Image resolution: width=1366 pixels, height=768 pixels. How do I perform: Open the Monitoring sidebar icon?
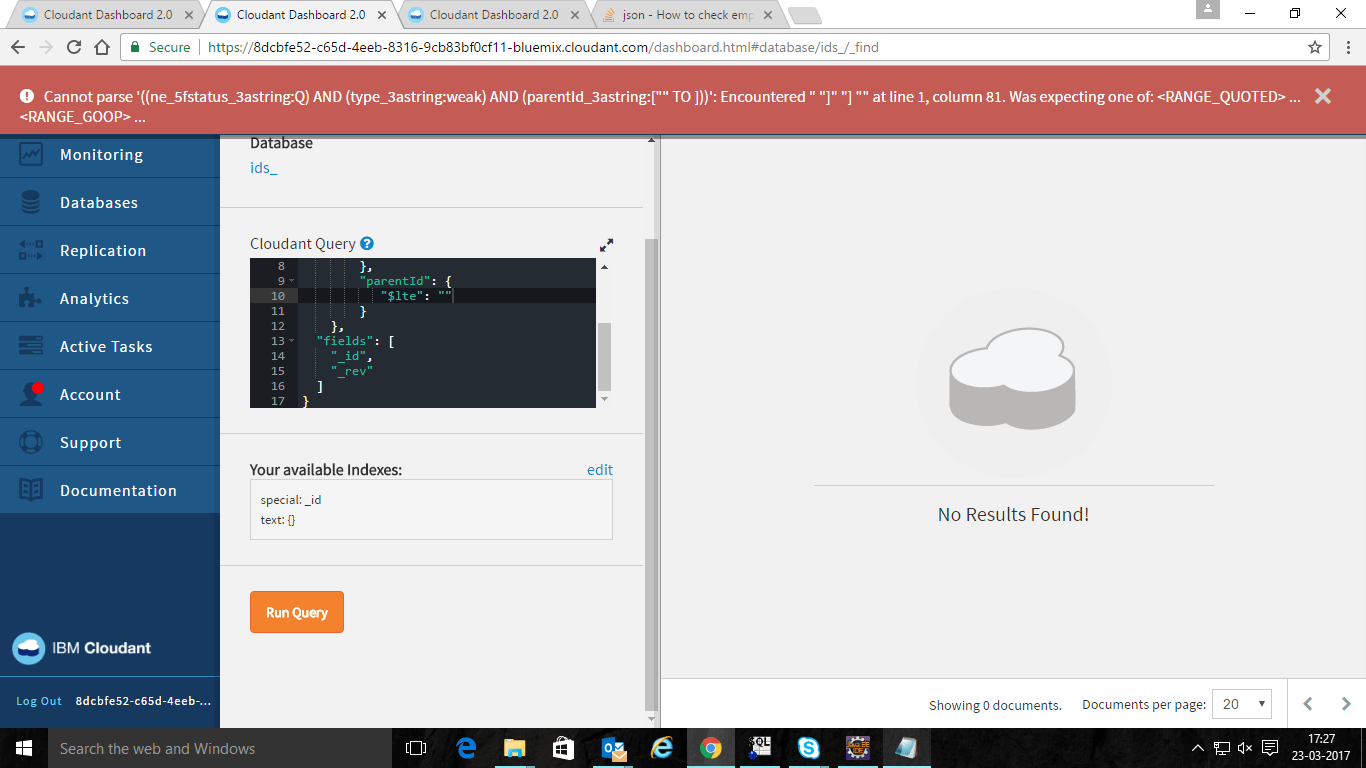[x=31, y=155]
